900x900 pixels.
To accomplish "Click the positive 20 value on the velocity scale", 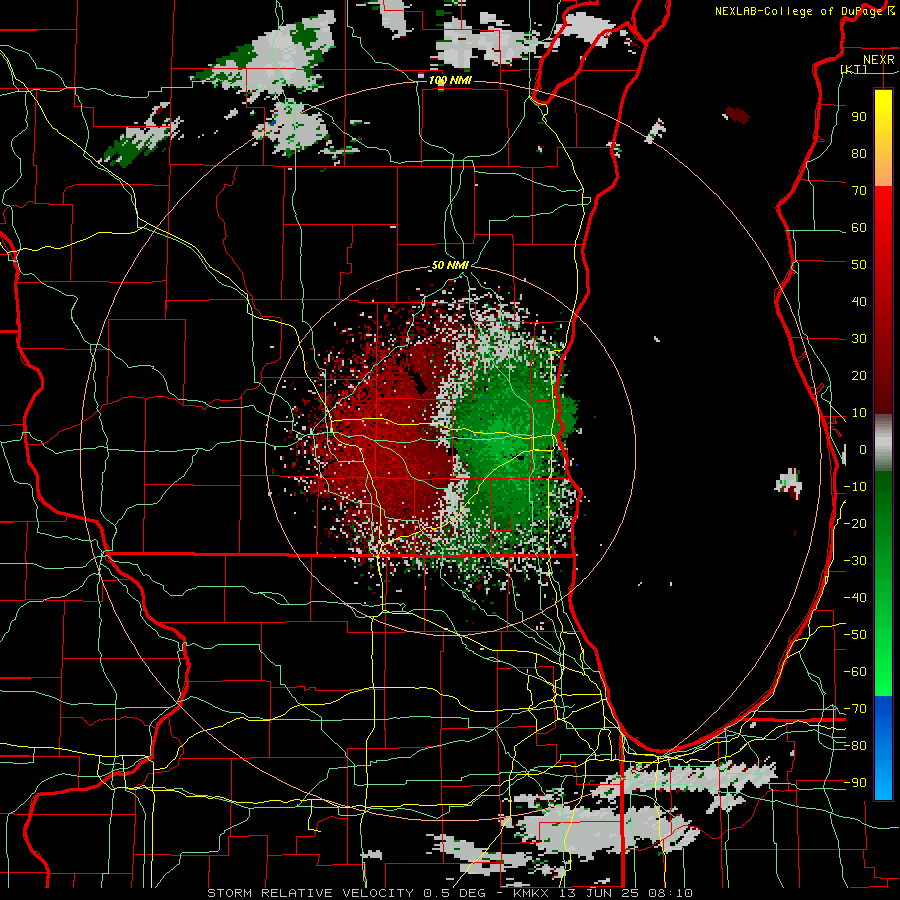I will (859, 375).
